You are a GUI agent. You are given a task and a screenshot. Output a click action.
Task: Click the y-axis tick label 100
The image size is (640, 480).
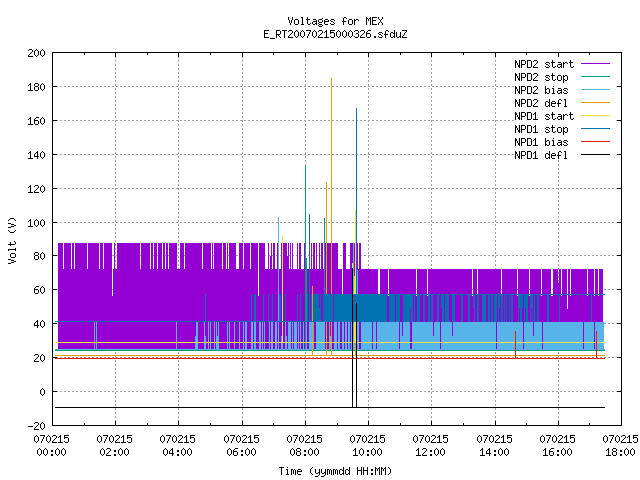(36, 223)
